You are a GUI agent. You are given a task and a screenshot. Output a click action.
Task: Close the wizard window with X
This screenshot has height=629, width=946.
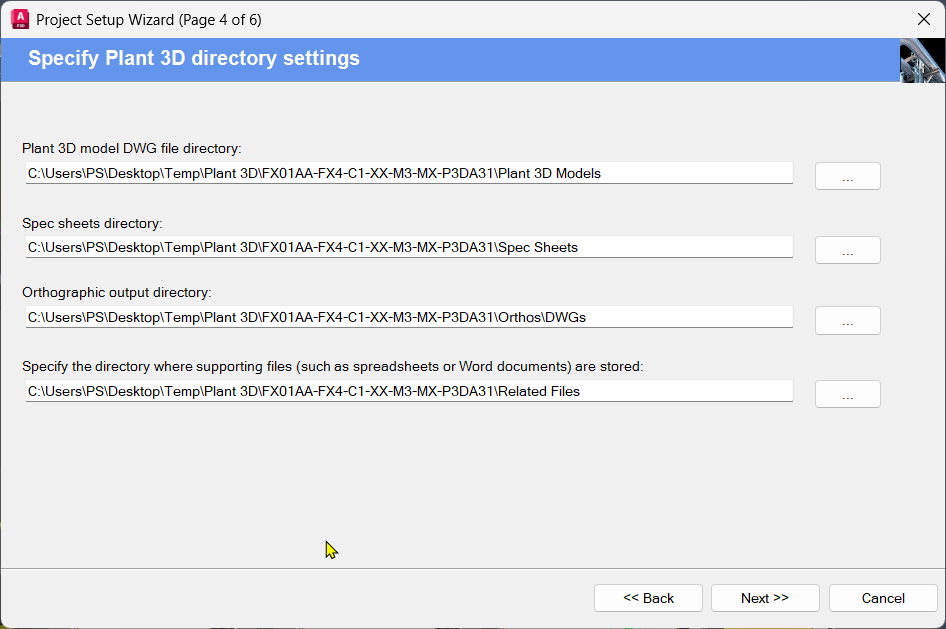[x=924, y=19]
